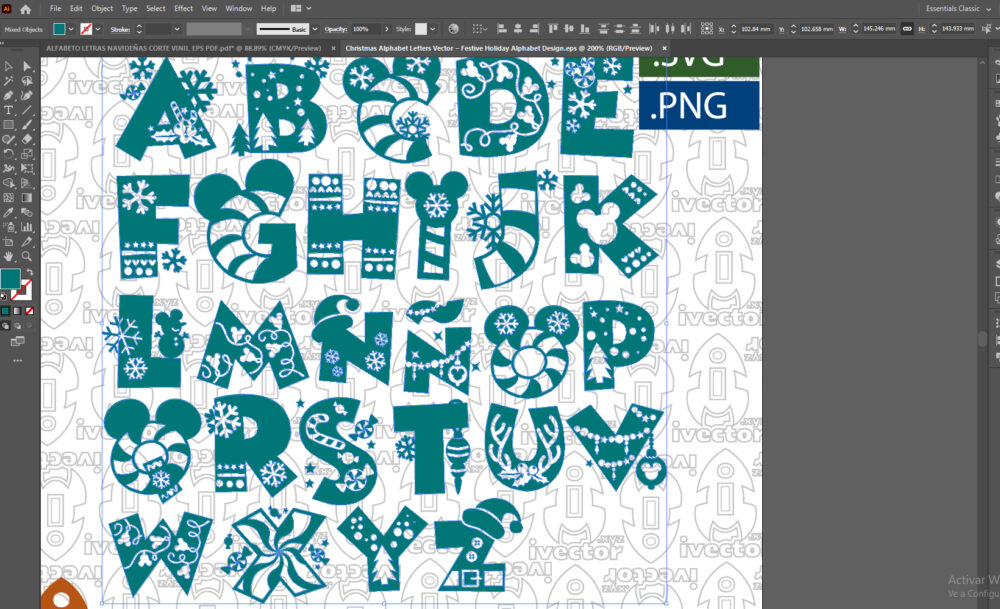The image size is (1000, 609).
Task: Select the Eyedropper tool
Action: (x=8, y=212)
